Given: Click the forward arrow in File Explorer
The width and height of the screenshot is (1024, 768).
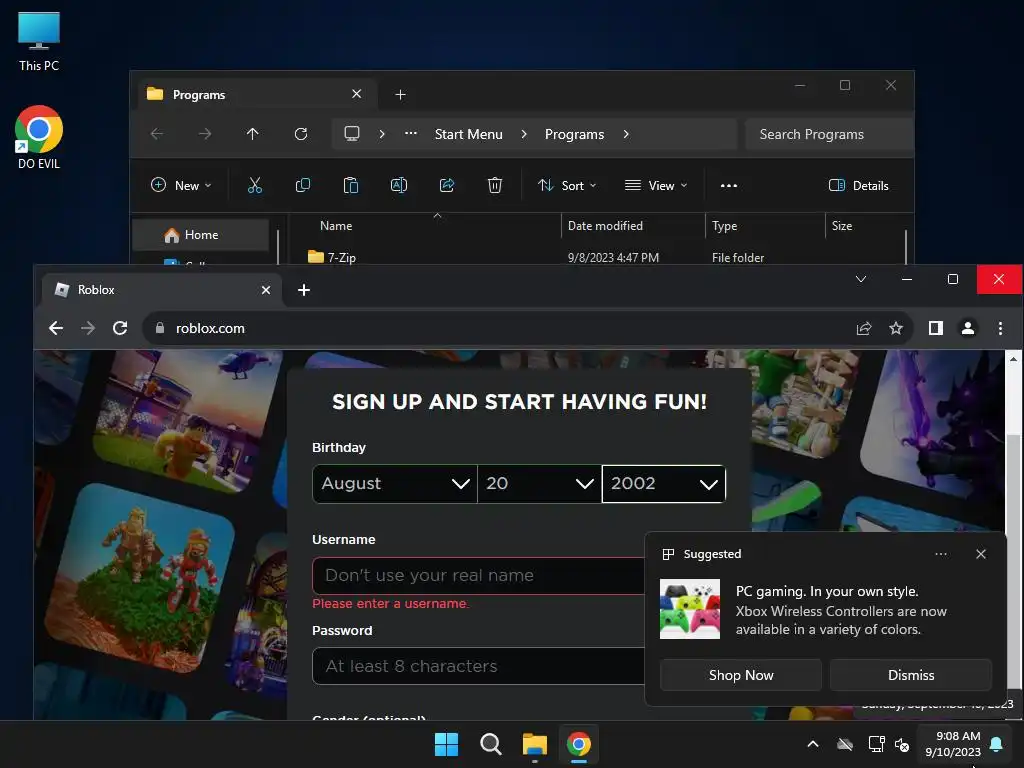Looking at the screenshot, I should 205,134.
